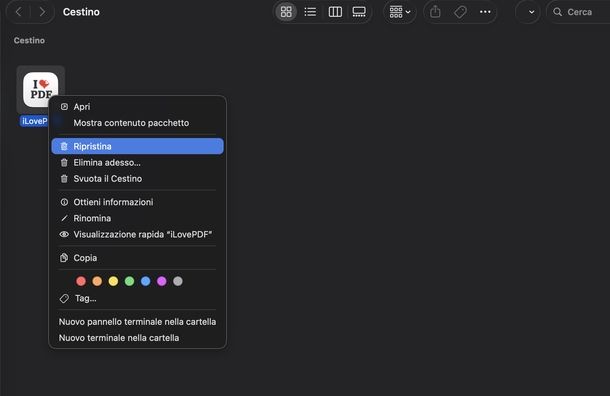Switch to gallery view
610x396 pixels.
[x=359, y=12]
